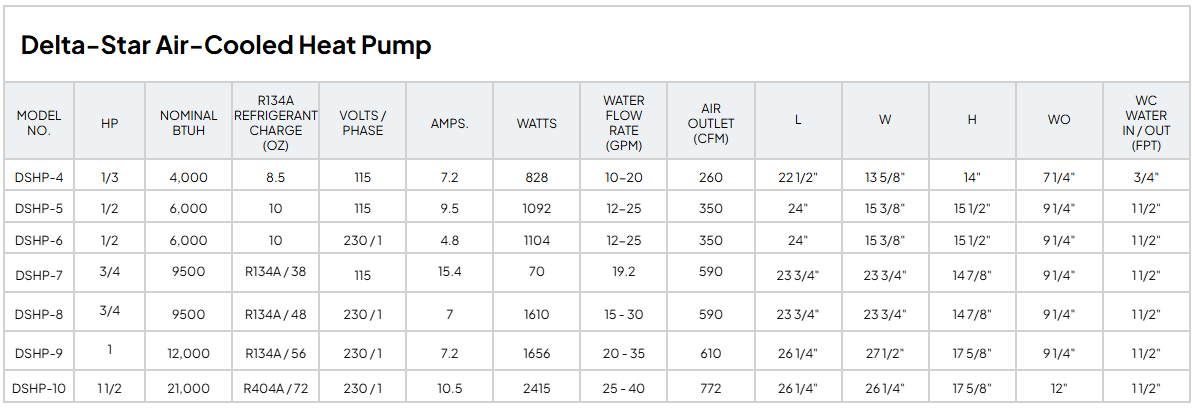Select the 21,000 BTUH value
The image size is (1195, 408).
188,389
